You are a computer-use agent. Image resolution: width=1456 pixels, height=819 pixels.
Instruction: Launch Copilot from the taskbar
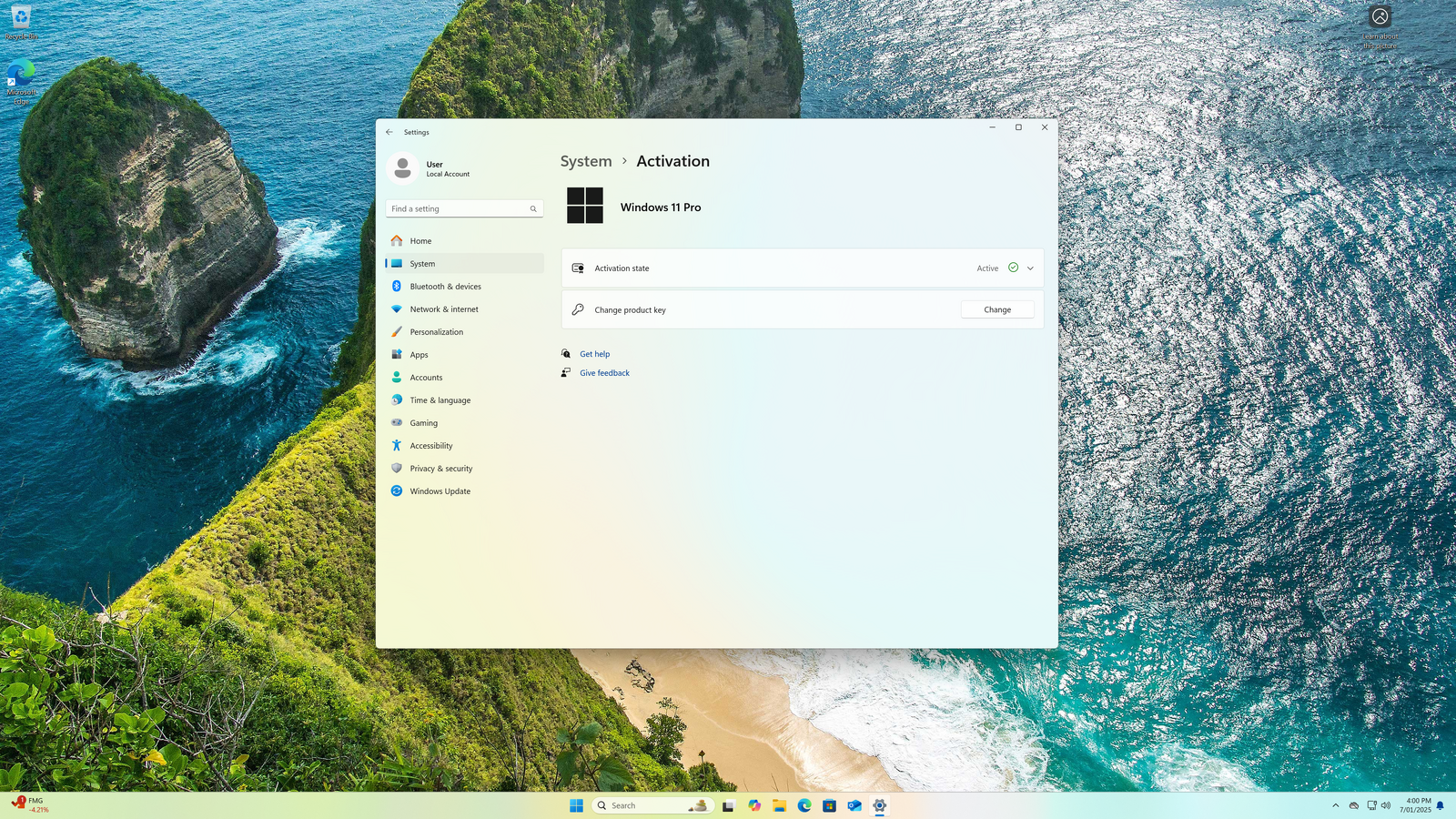(754, 806)
